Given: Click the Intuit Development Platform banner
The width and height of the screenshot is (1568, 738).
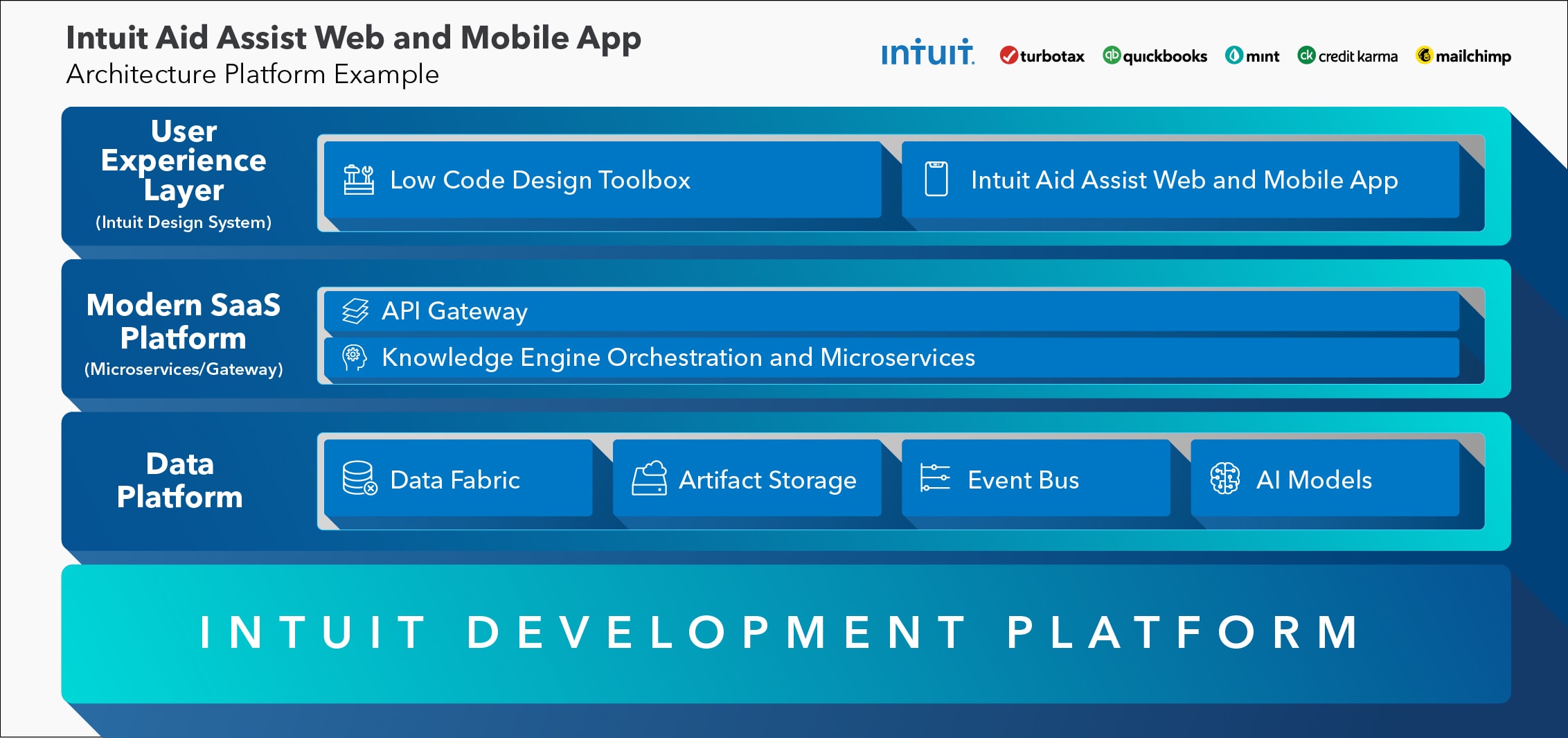Looking at the screenshot, I should pyautogui.click(x=786, y=634).
